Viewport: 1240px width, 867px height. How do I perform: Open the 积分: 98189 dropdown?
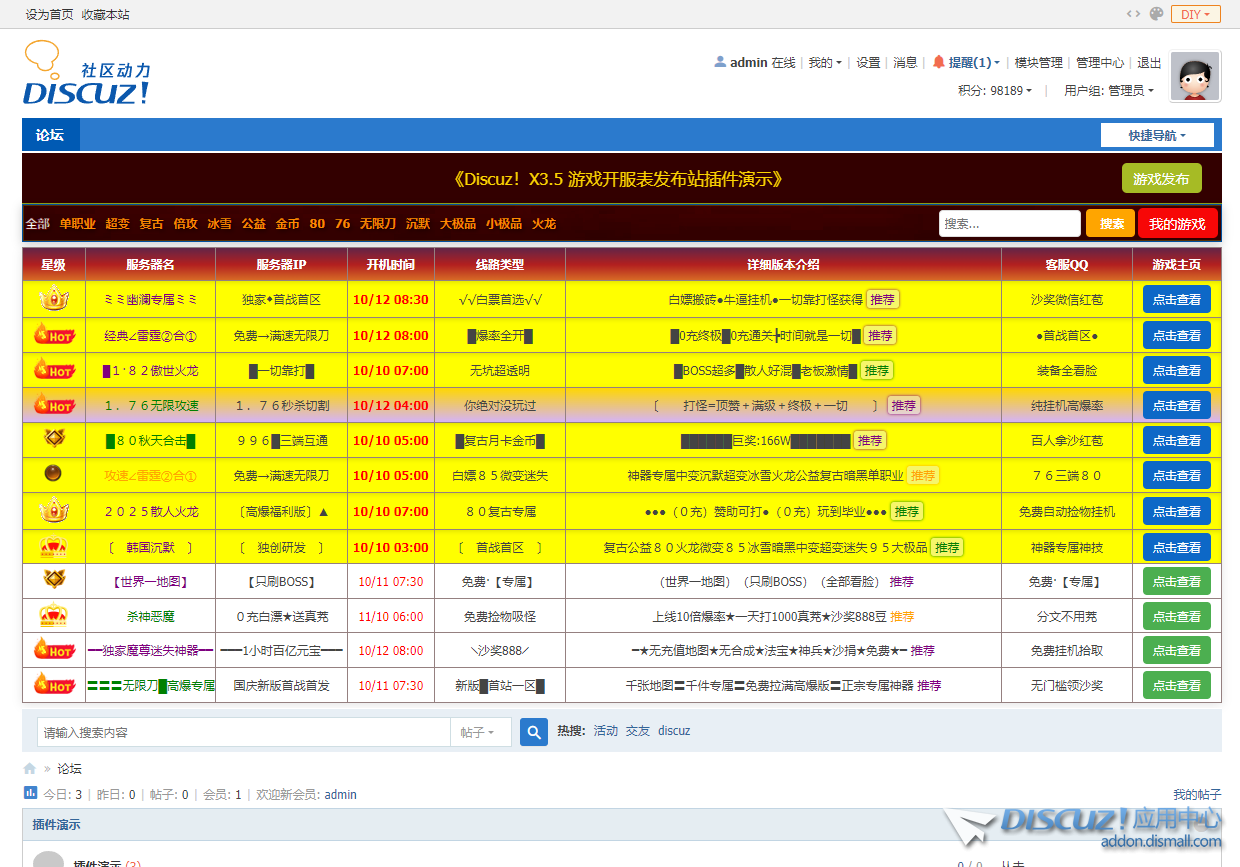(995, 90)
